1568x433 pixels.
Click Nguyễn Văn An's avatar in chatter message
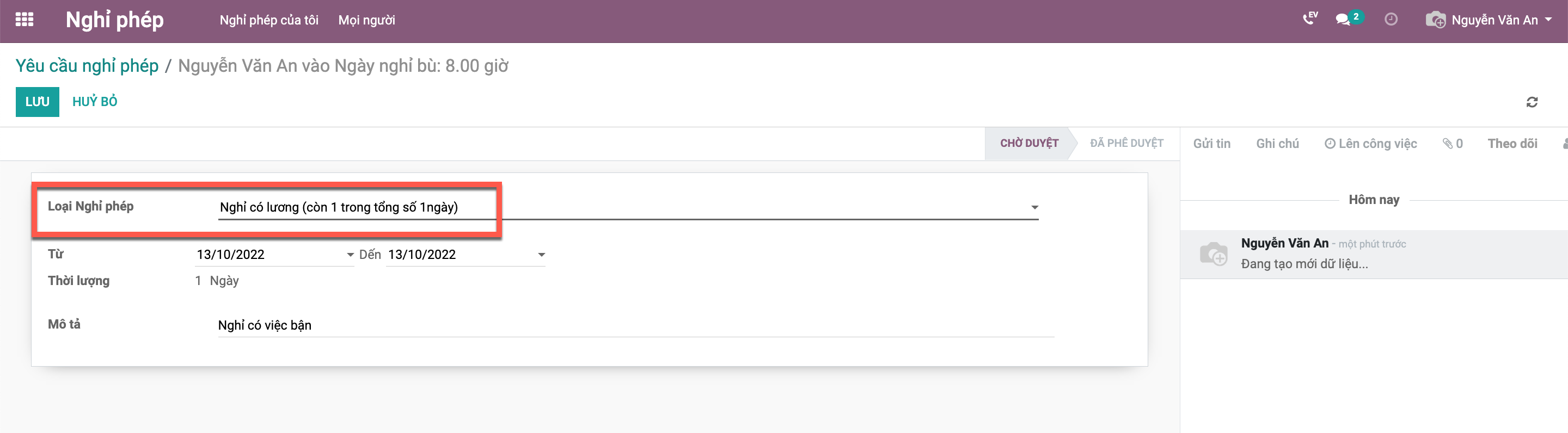point(1213,253)
